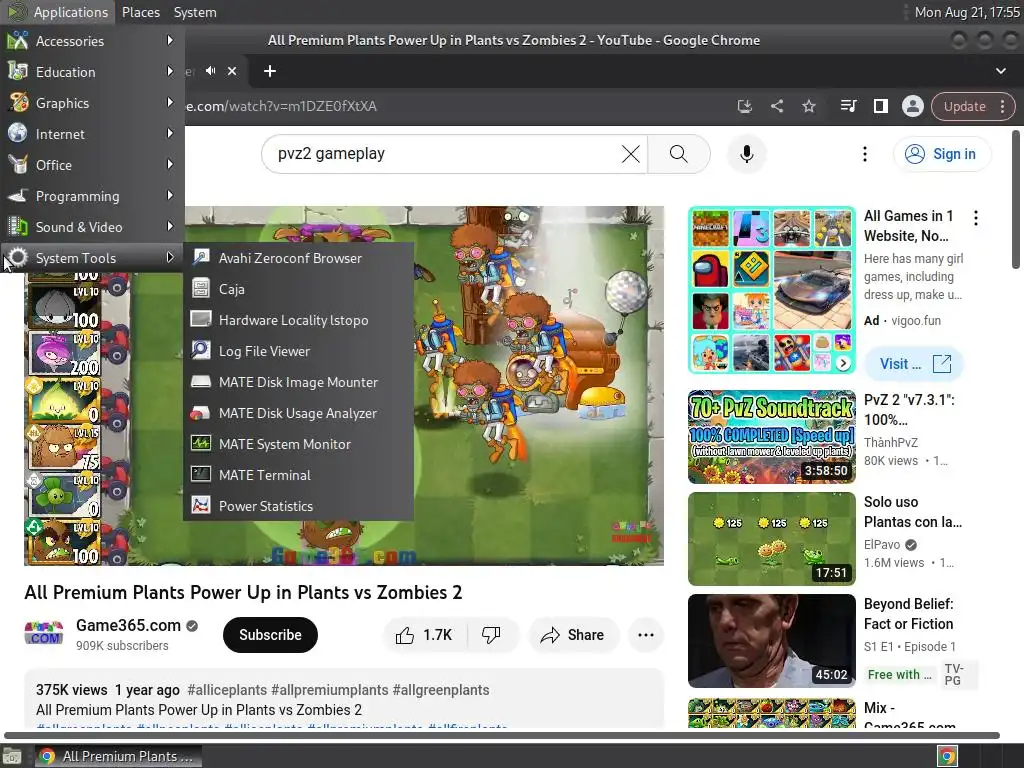Open Chrome media controls icon
1024x768 pixels.
[848, 106]
